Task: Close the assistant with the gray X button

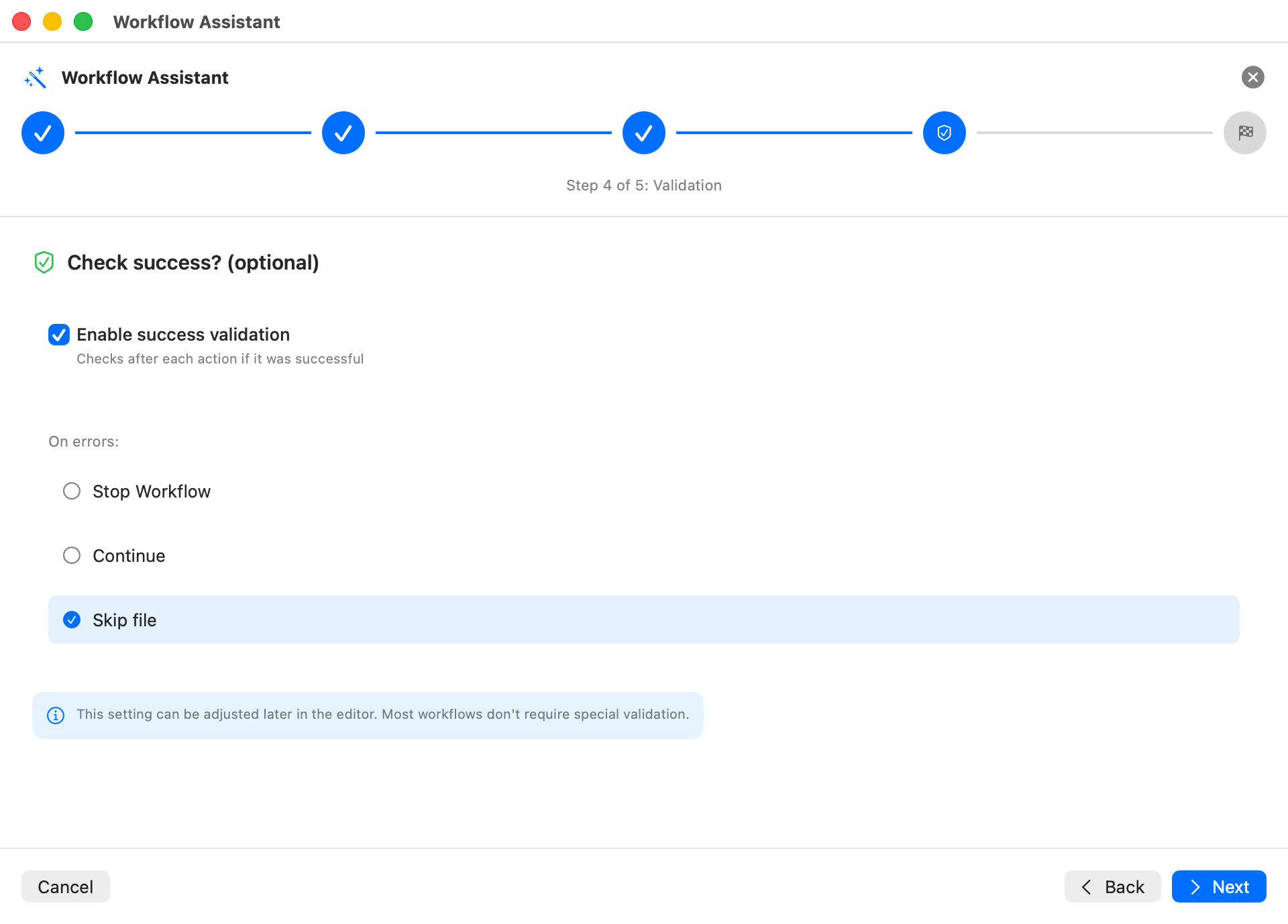Action: (x=1252, y=77)
